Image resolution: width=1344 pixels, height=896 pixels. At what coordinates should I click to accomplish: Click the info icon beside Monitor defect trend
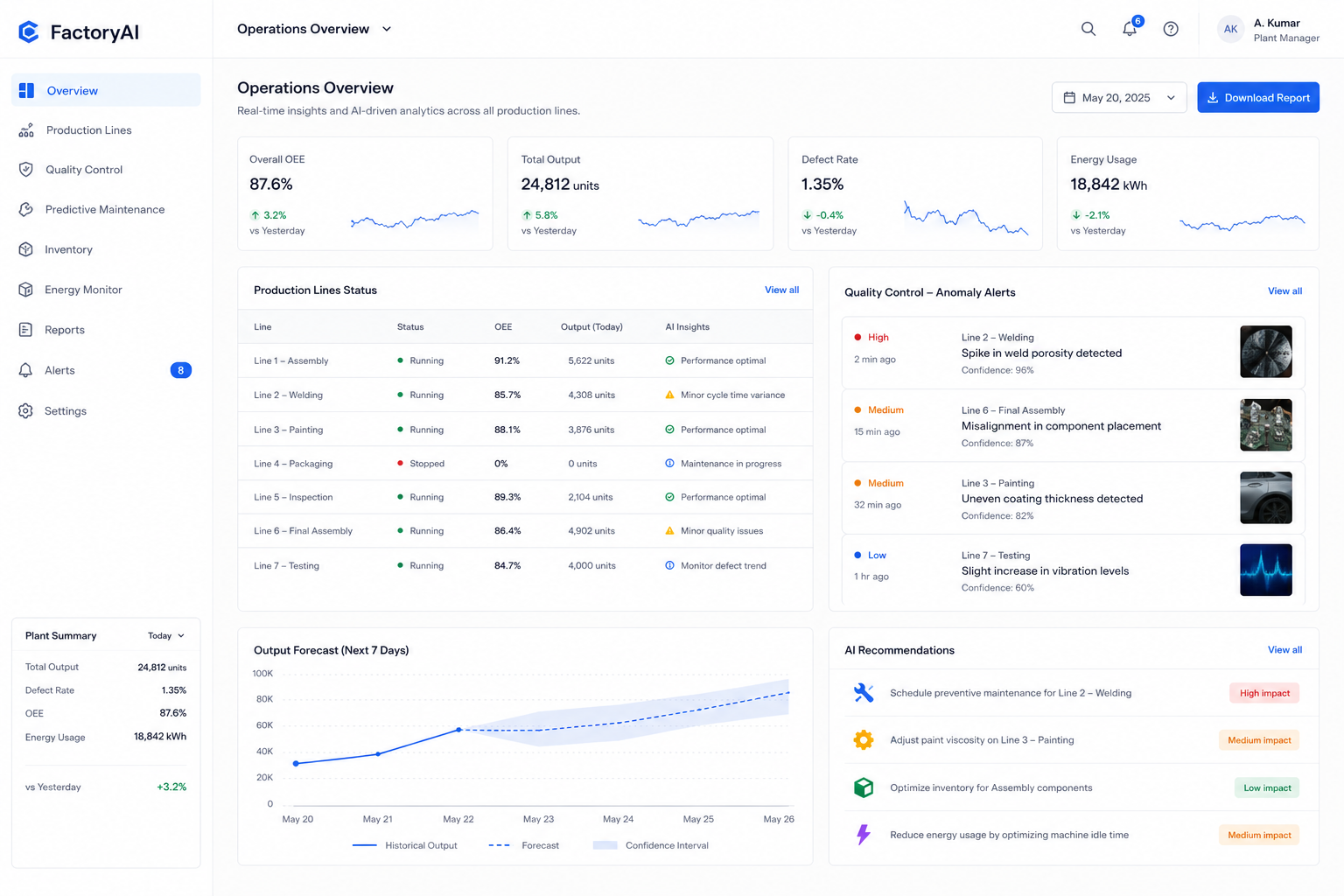(669, 565)
